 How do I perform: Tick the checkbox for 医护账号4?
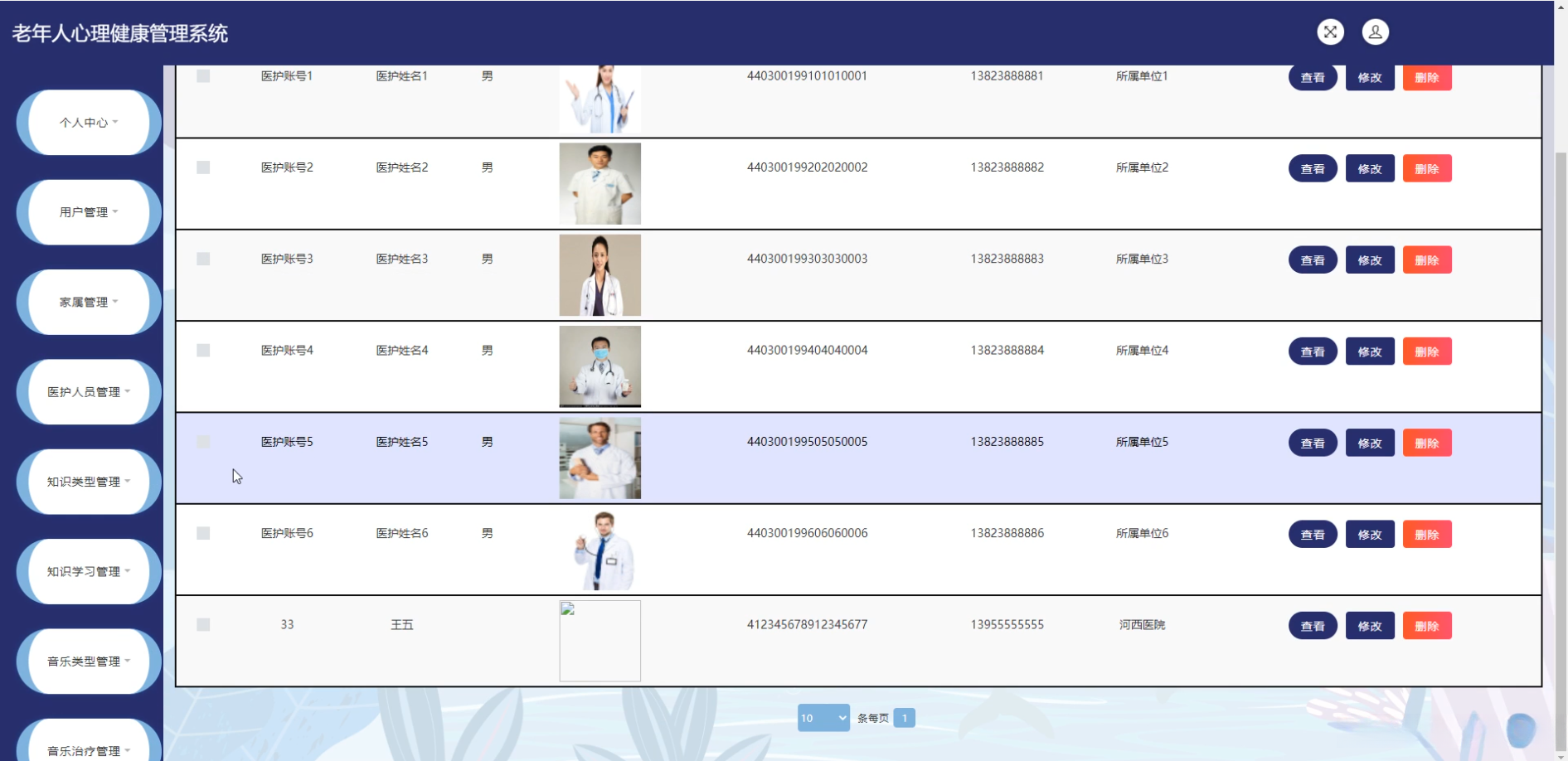(203, 351)
